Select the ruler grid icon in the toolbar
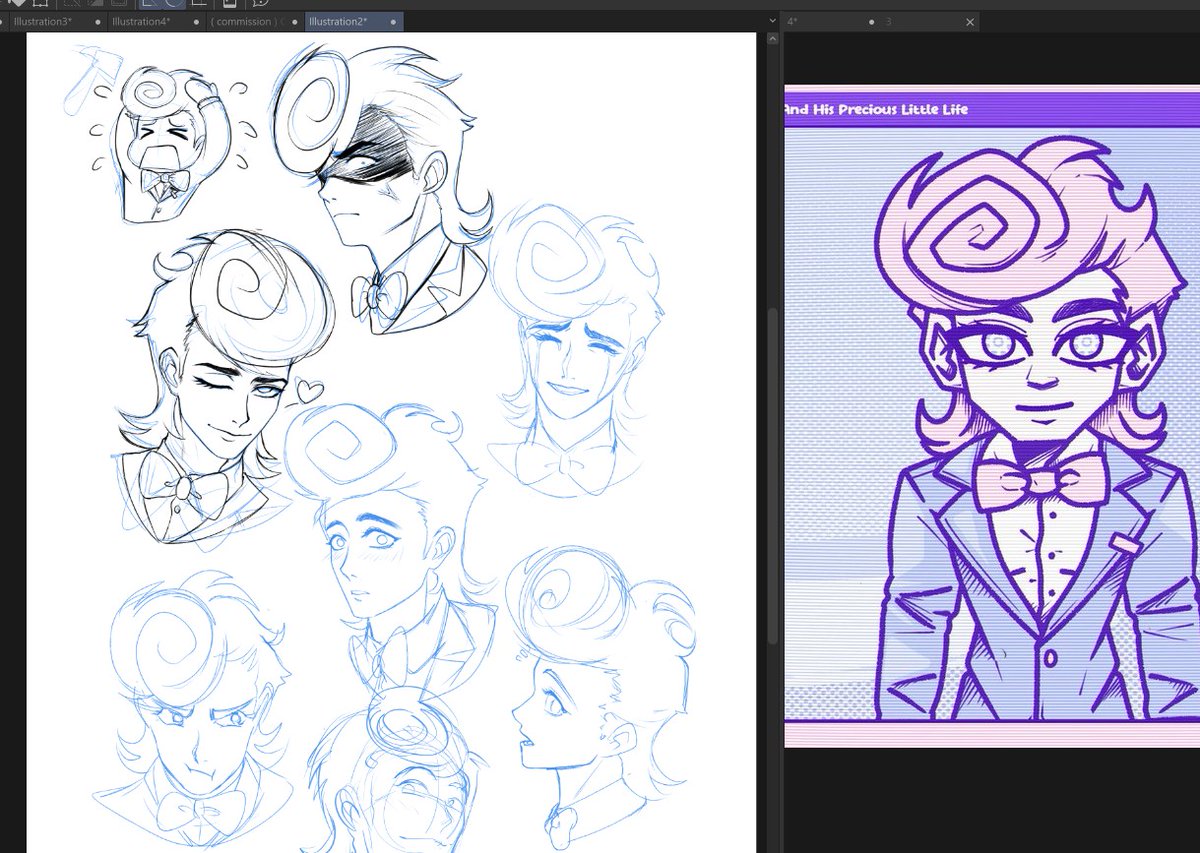 pos(199,5)
